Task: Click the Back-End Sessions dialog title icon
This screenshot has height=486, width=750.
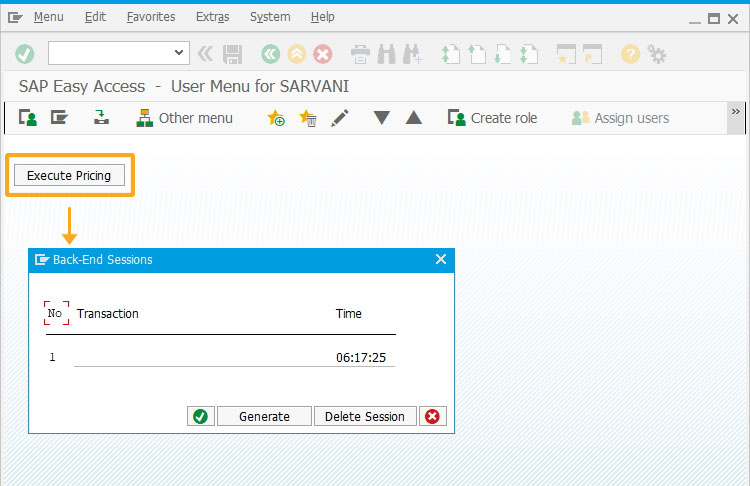Action: pyautogui.click(x=42, y=260)
